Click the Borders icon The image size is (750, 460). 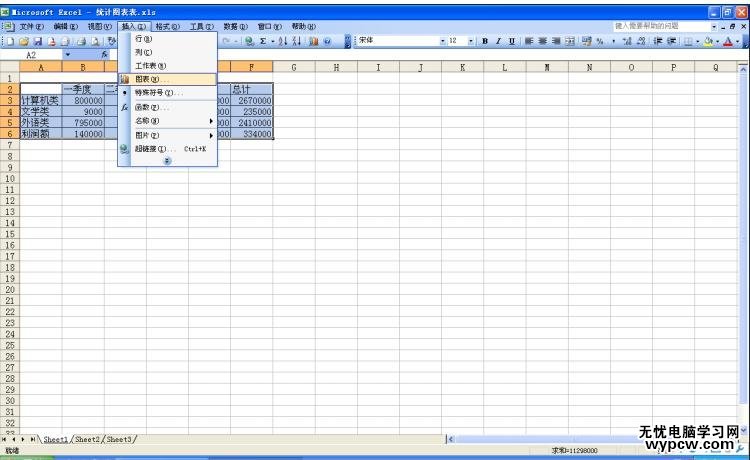click(688, 41)
